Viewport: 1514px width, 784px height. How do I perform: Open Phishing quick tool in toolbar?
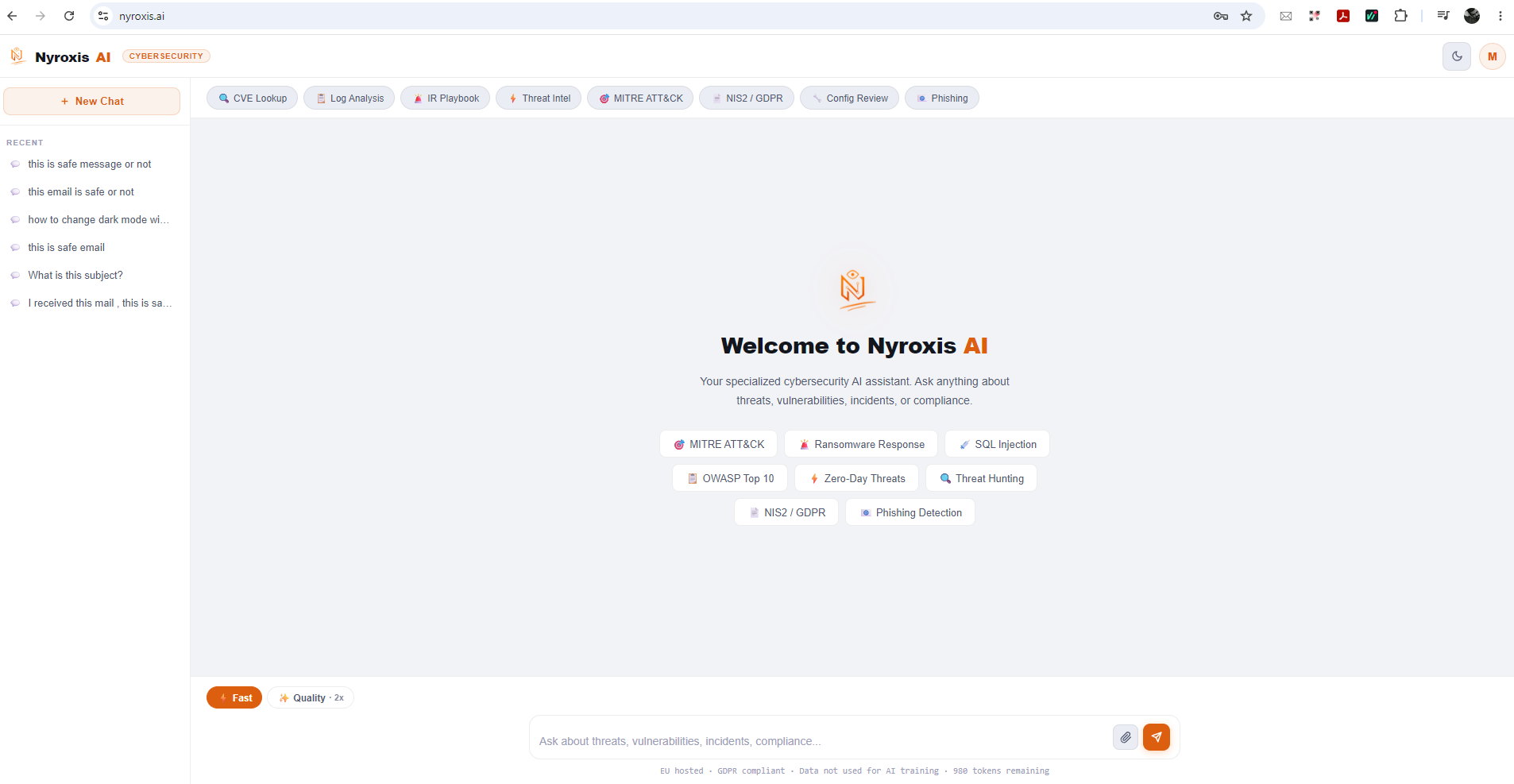(x=942, y=98)
